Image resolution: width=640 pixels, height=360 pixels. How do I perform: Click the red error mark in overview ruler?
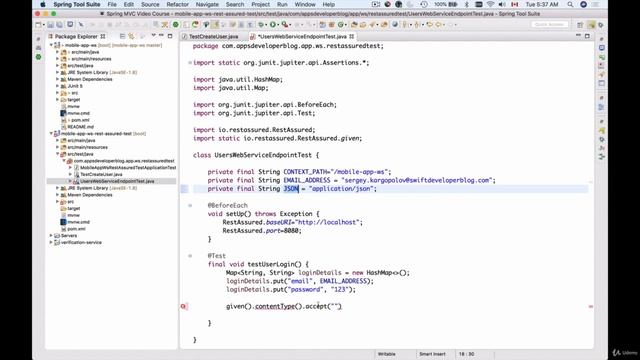pos(591,307)
